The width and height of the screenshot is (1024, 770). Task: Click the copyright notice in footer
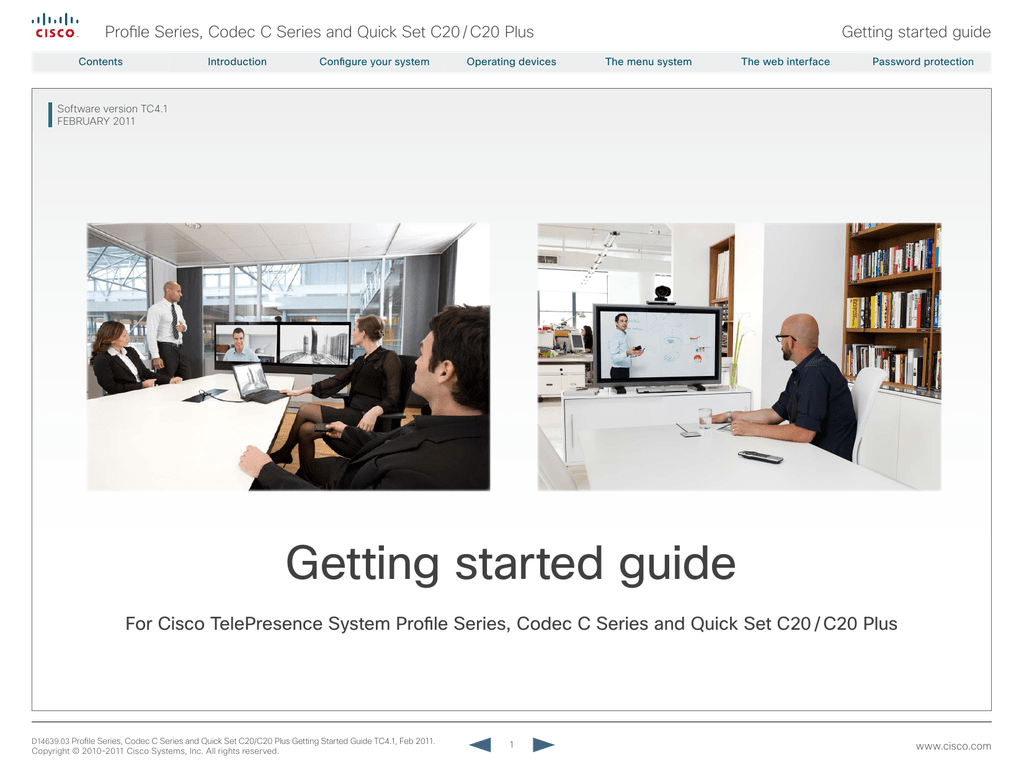pyautogui.click(x=155, y=751)
